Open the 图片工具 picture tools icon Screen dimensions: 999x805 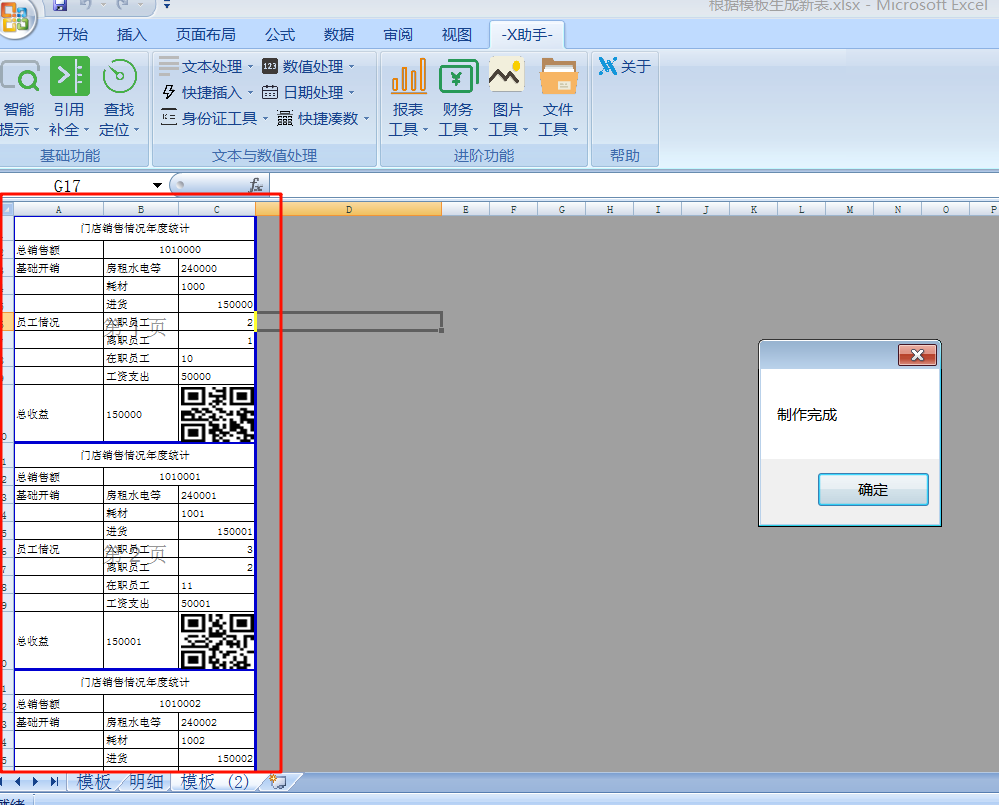pyautogui.click(x=507, y=77)
